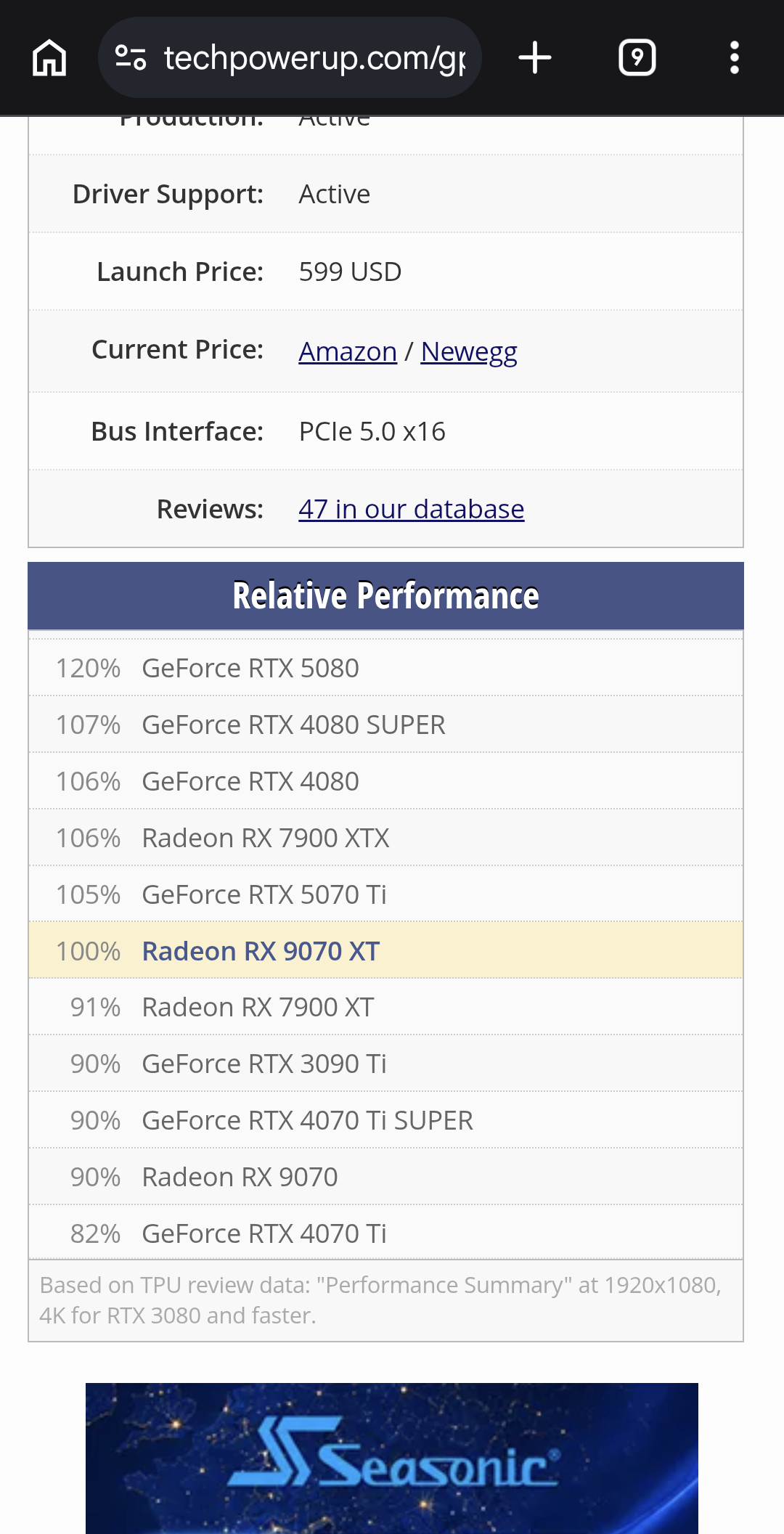Select GeForce RTX 4080 SUPER entry

click(x=385, y=725)
